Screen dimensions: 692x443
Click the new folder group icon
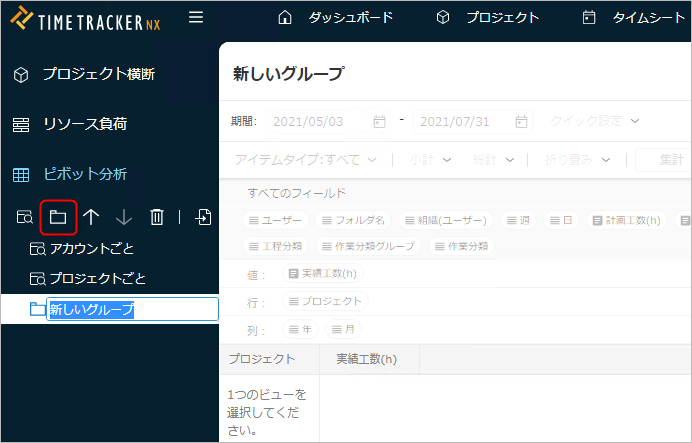tap(59, 216)
